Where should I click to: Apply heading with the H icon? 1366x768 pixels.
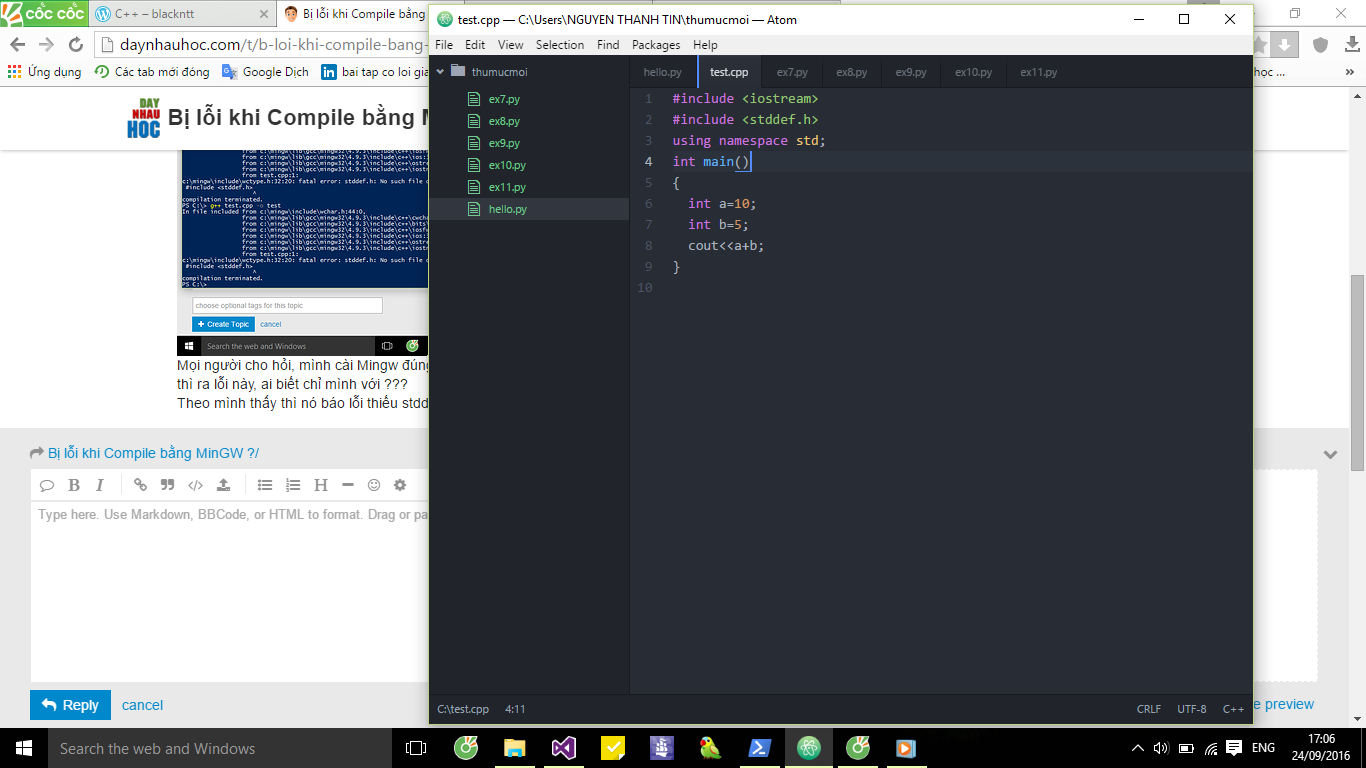[x=321, y=485]
